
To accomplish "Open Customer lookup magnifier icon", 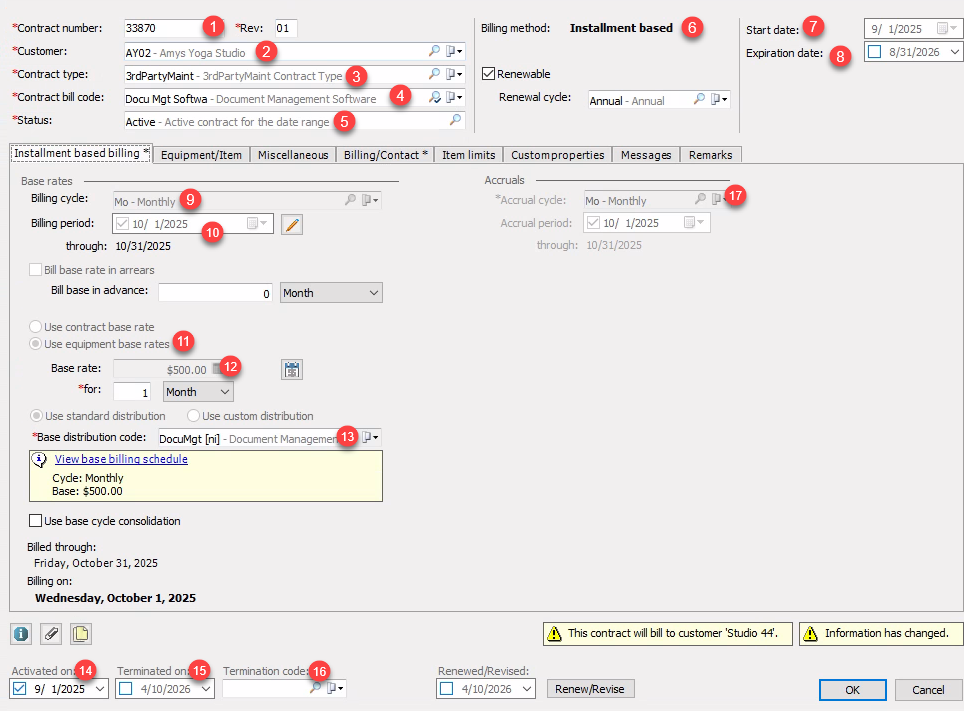I will (434, 50).
